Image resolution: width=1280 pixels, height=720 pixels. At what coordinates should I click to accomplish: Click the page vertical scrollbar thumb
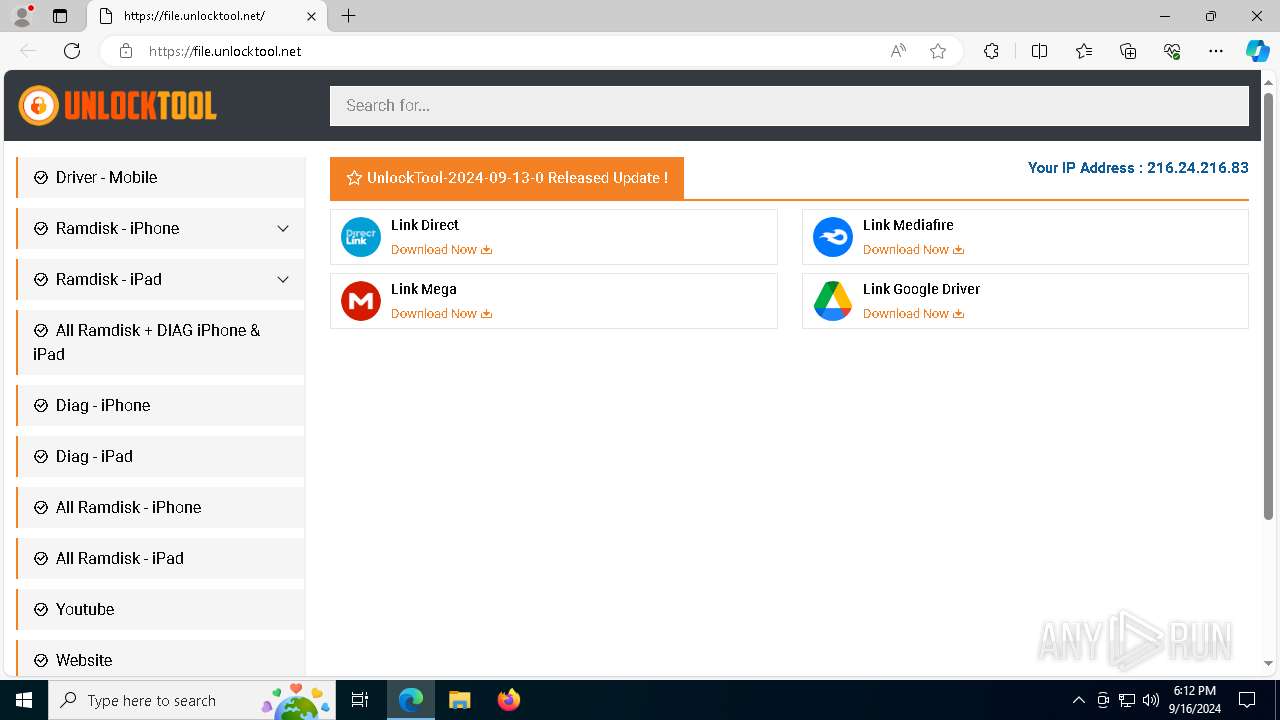pos(1269,305)
